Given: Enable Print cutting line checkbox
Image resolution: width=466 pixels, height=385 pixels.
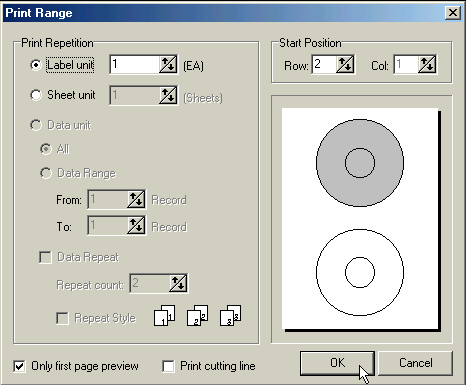Looking at the screenshot, I should coord(168,366).
